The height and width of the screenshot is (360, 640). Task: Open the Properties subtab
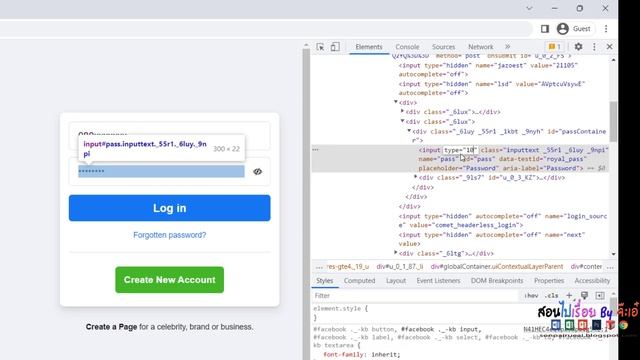549,281
